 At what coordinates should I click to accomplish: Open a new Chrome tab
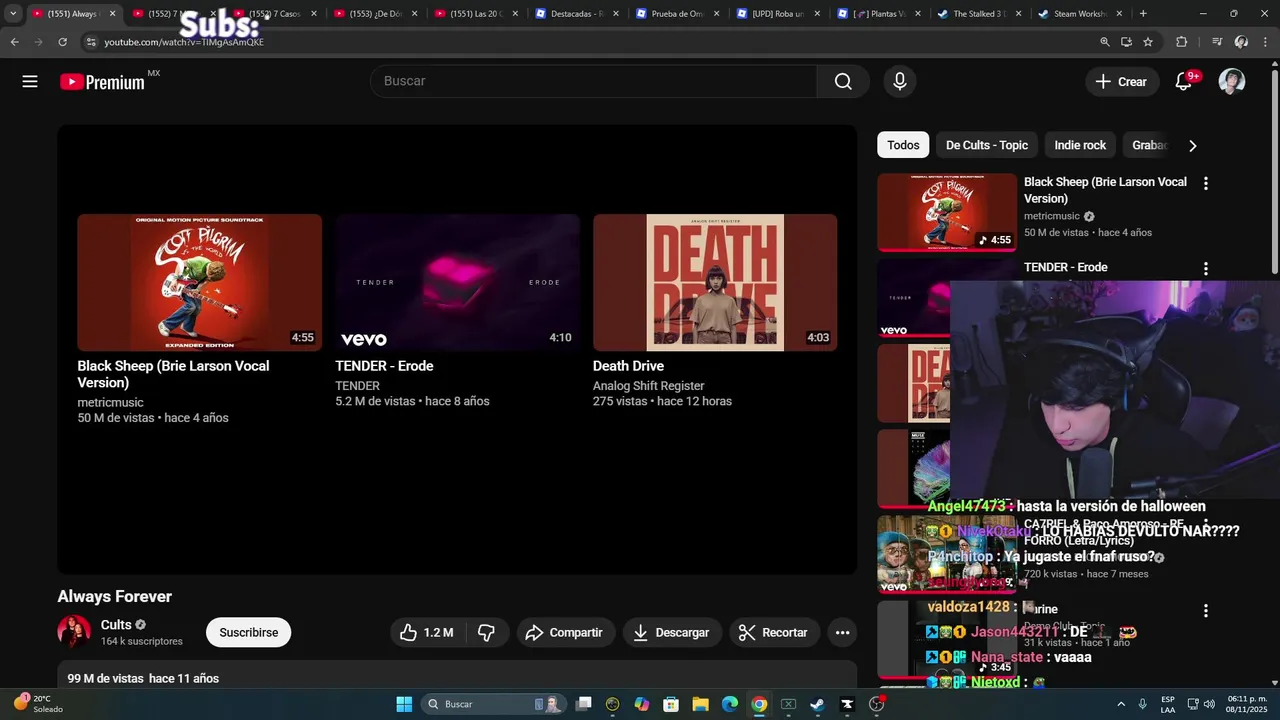click(x=1143, y=14)
